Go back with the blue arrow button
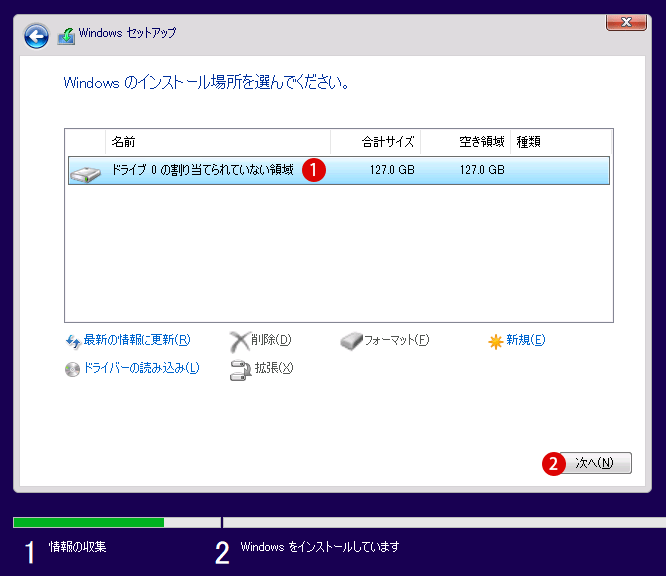The height and width of the screenshot is (576, 666). (36, 36)
